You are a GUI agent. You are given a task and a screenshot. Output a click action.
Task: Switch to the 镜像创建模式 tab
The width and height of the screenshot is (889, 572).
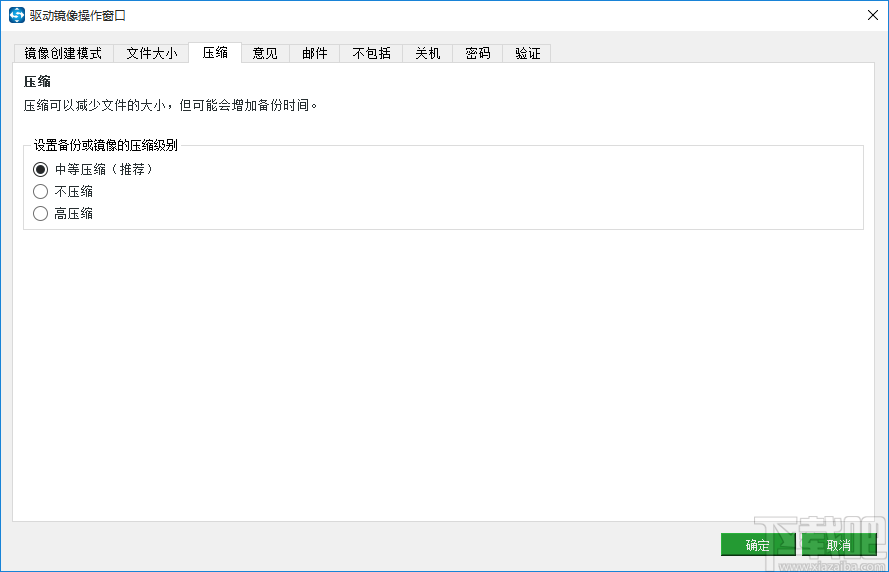[64, 53]
